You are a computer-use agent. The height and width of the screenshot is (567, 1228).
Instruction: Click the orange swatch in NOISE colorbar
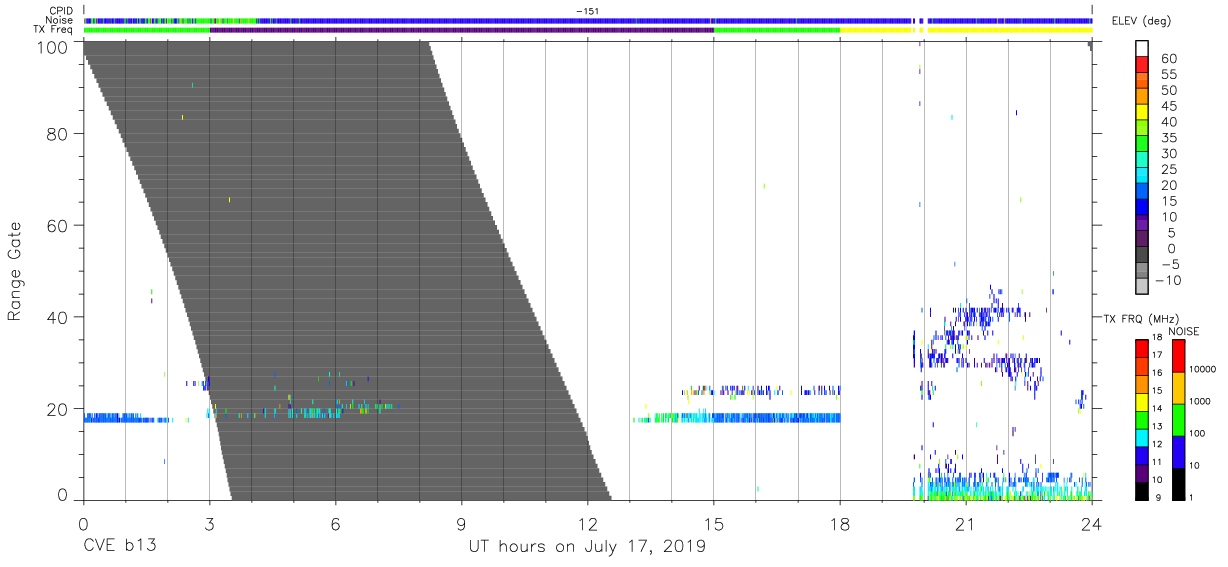[x=1179, y=388]
